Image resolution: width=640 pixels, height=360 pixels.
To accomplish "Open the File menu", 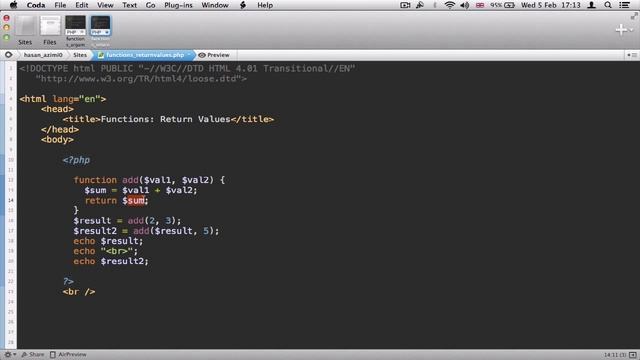I will click(60, 5).
